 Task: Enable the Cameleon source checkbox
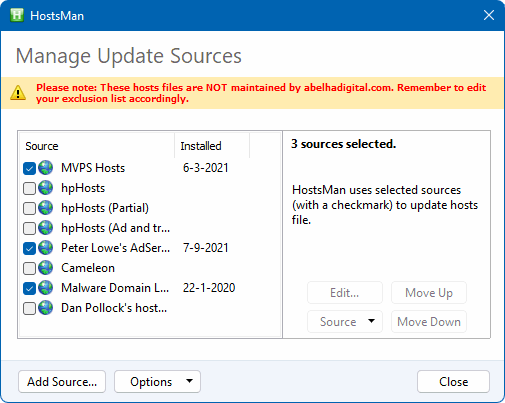click(x=29, y=268)
